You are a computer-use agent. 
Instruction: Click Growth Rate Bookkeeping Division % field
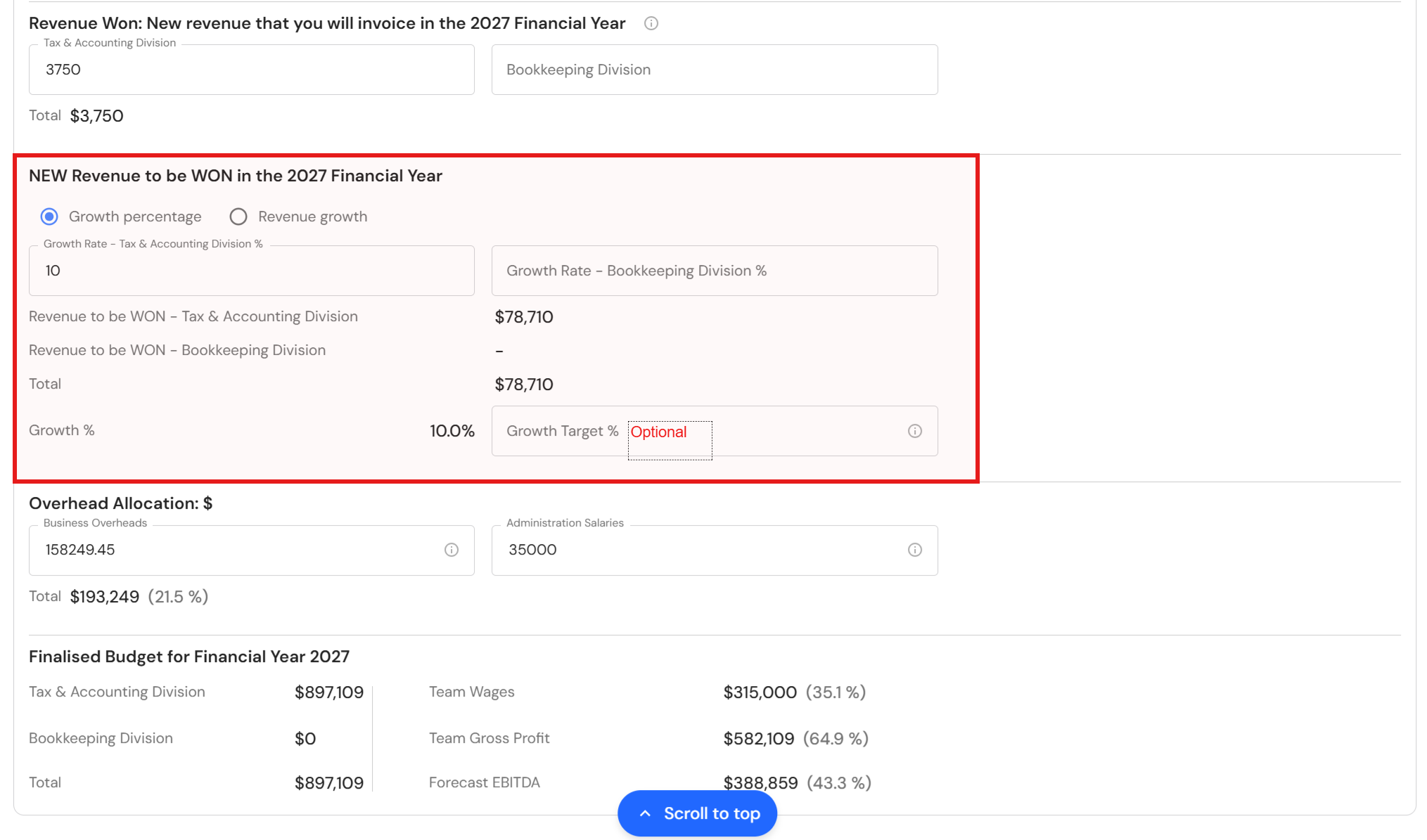[x=715, y=271]
